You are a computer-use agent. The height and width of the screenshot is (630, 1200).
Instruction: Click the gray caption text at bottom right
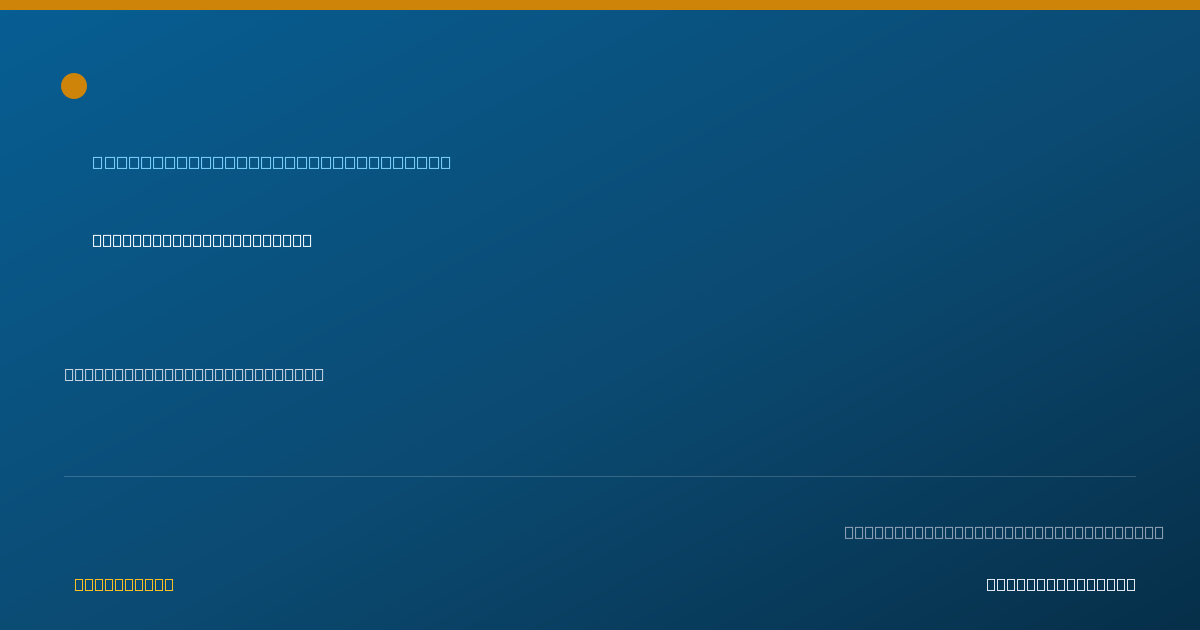1004,532
